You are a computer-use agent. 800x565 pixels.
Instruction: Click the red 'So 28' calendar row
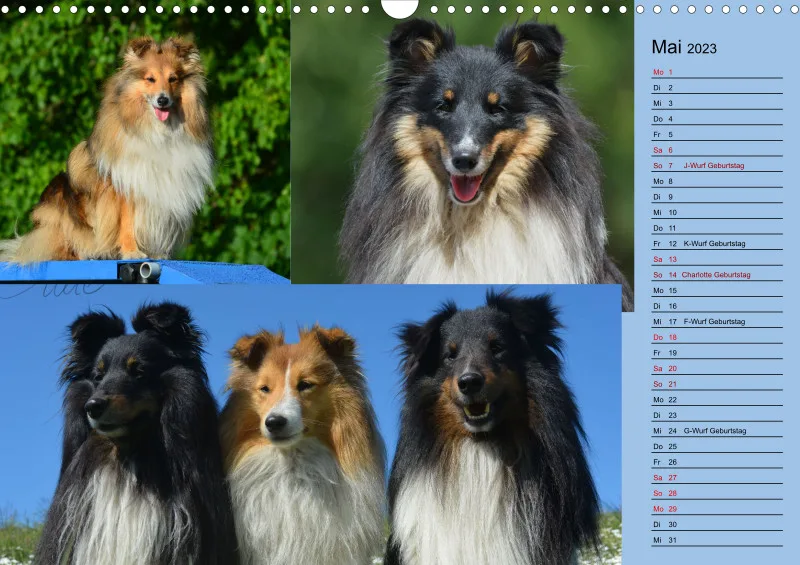point(717,493)
